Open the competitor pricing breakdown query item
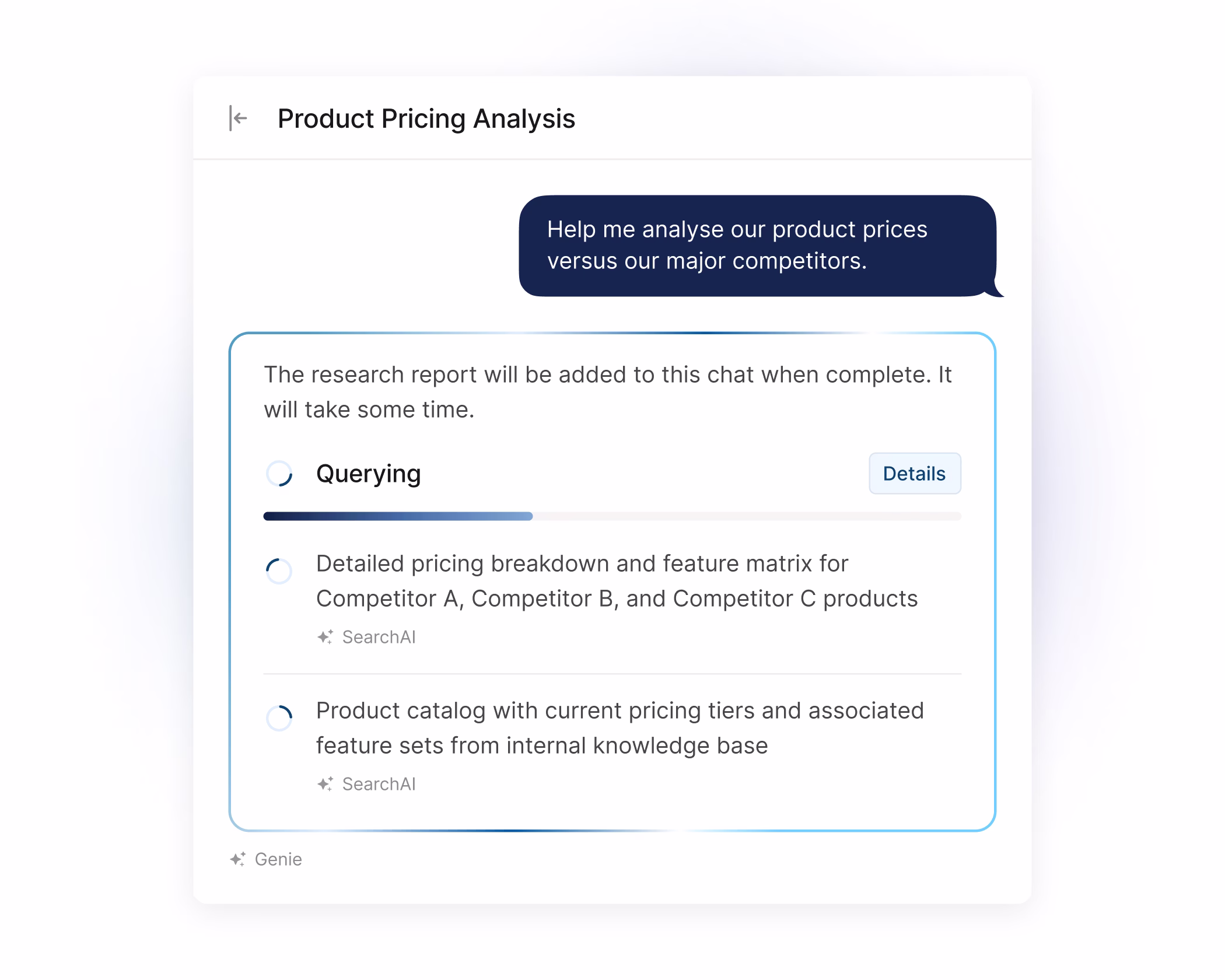 (x=616, y=581)
